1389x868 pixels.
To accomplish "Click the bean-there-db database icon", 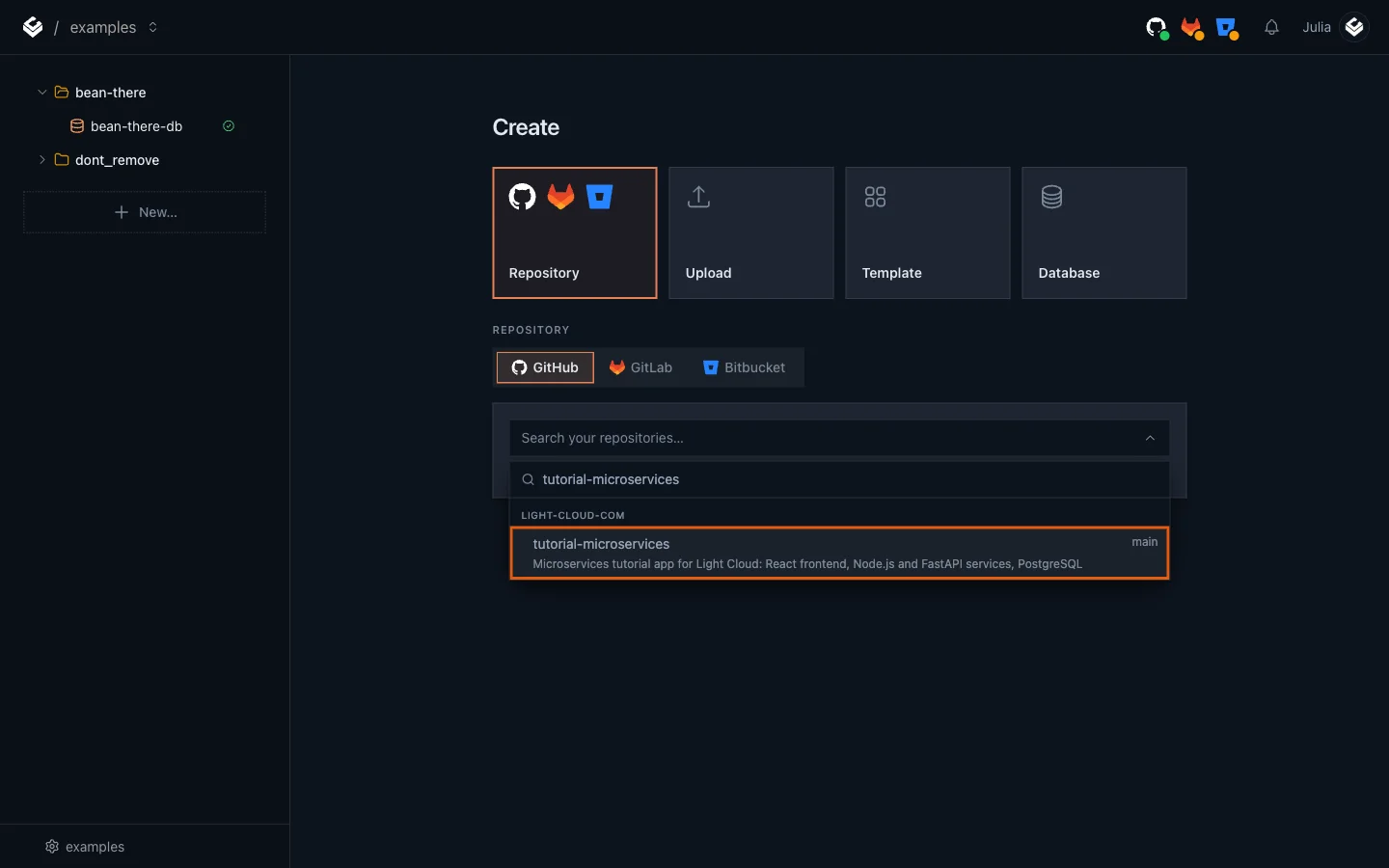I will point(77,126).
